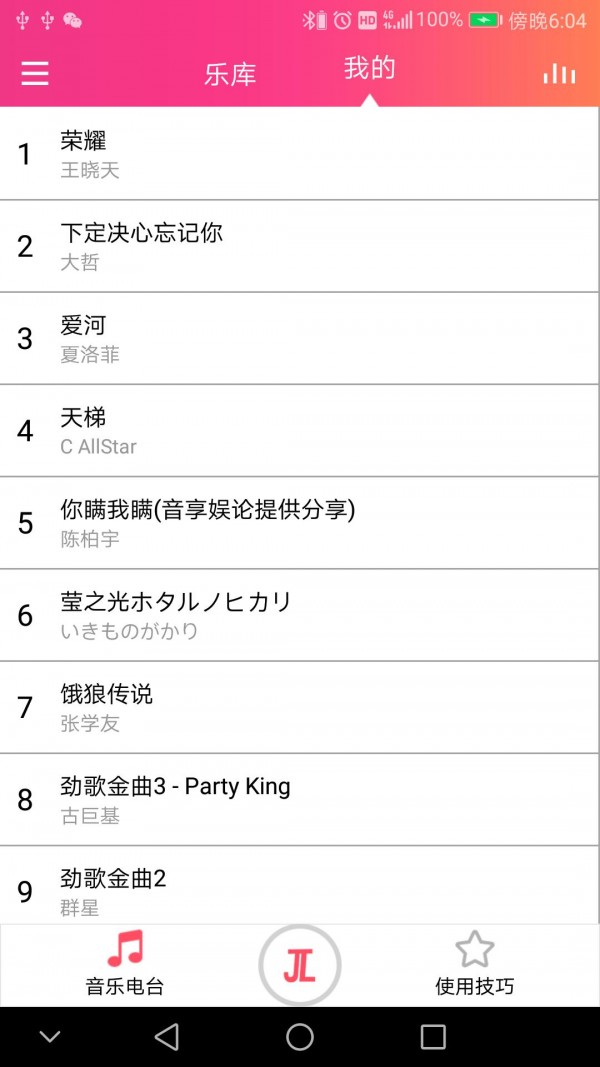This screenshot has height=1067, width=600.
Task: Open the music radio note icon
Action: tap(125, 949)
